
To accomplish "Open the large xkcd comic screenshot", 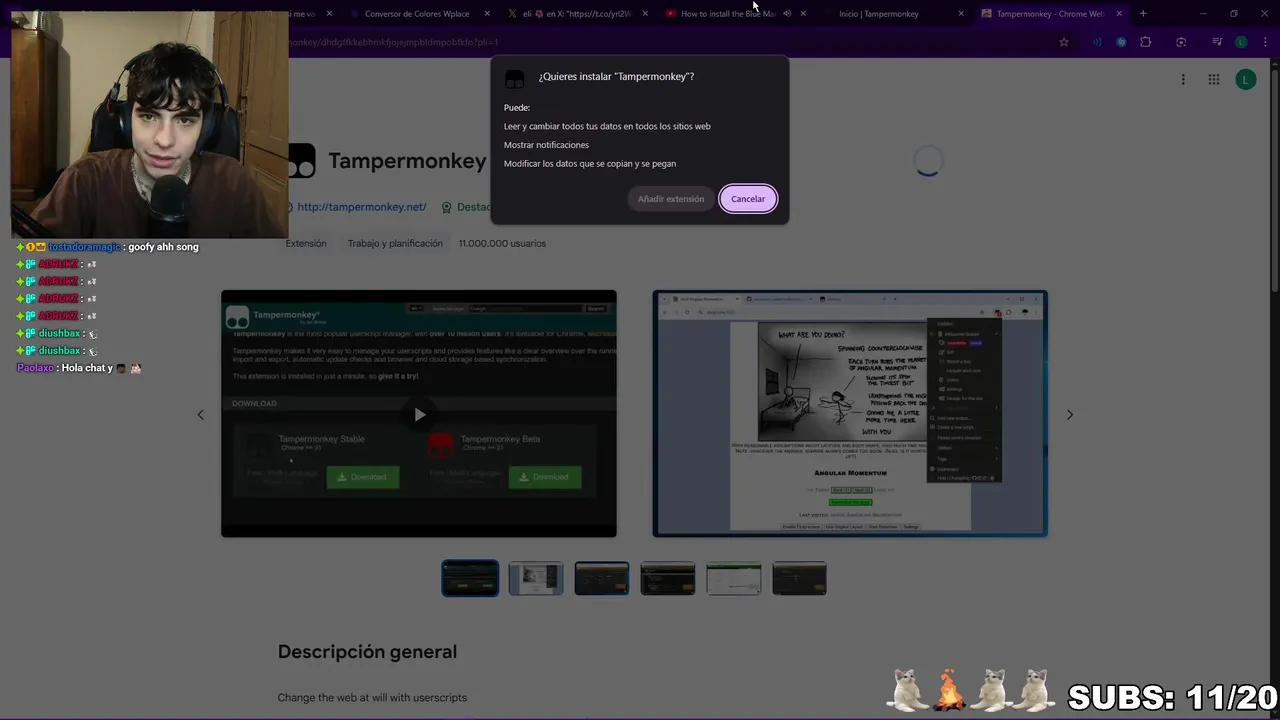I will pos(850,414).
